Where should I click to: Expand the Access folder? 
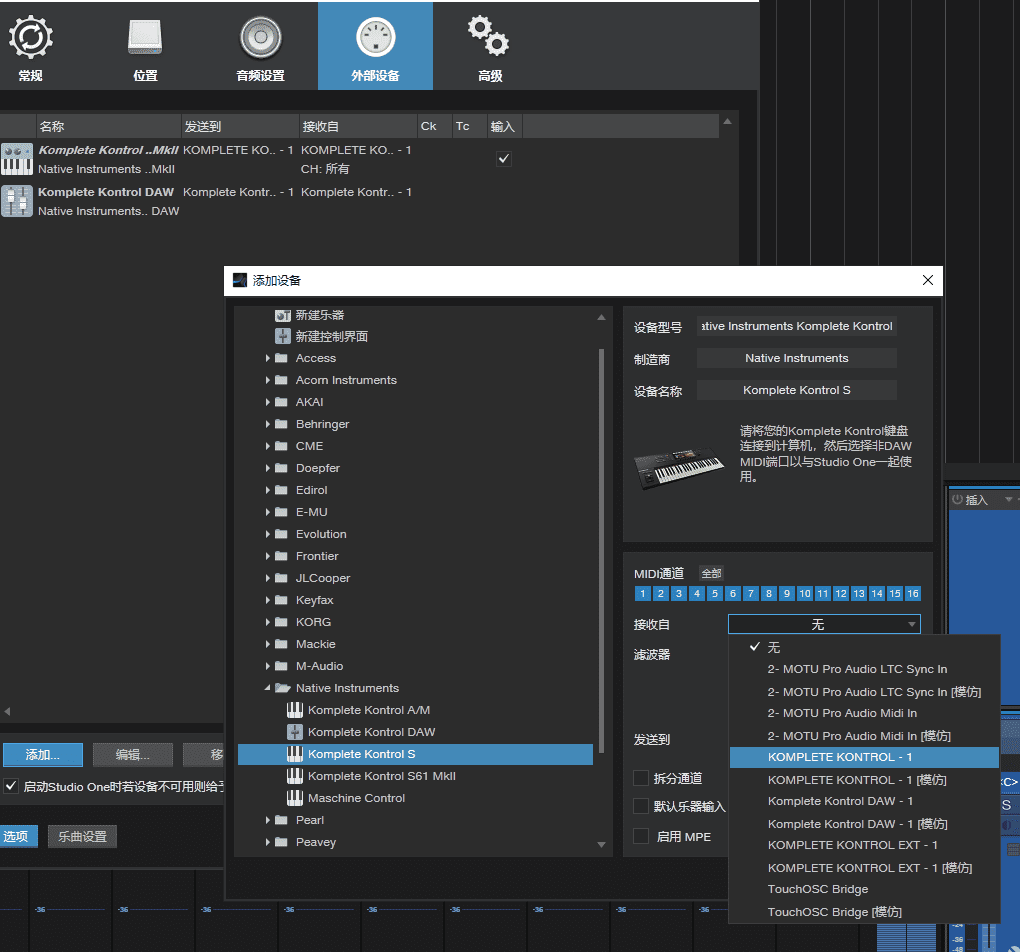267,358
